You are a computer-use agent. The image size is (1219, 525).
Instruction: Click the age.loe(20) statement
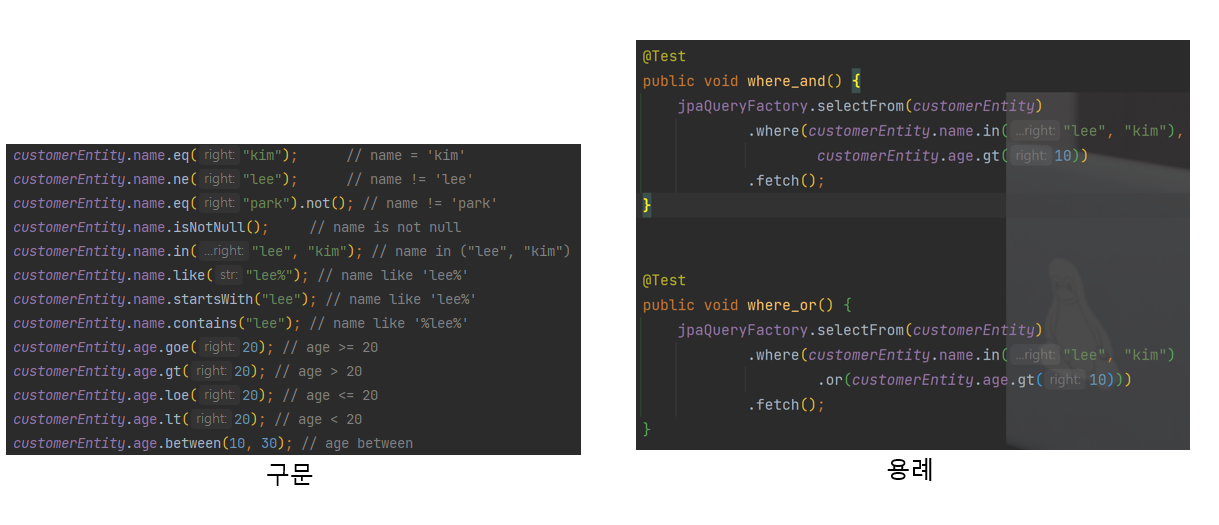(143, 395)
